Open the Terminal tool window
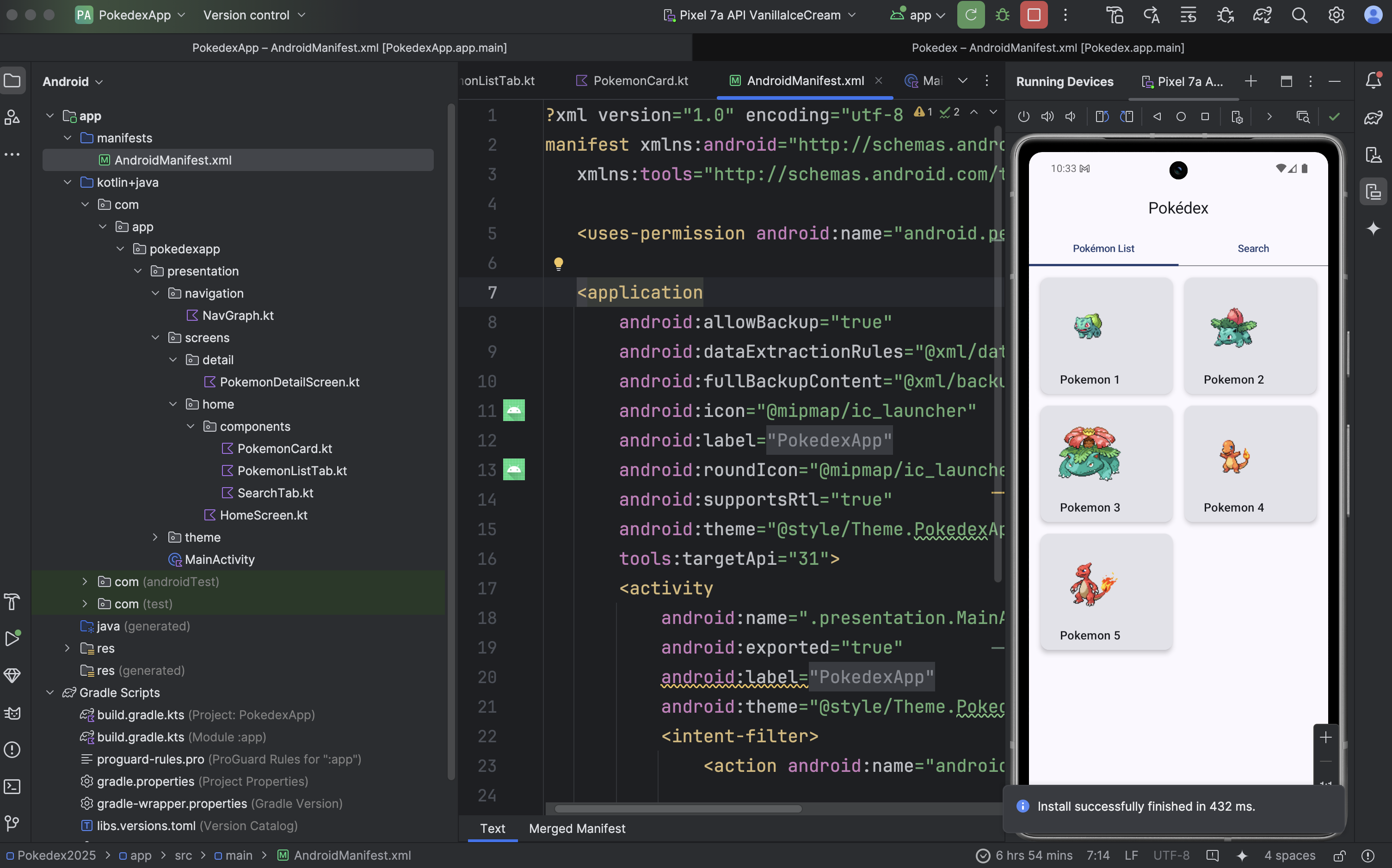 12,787
